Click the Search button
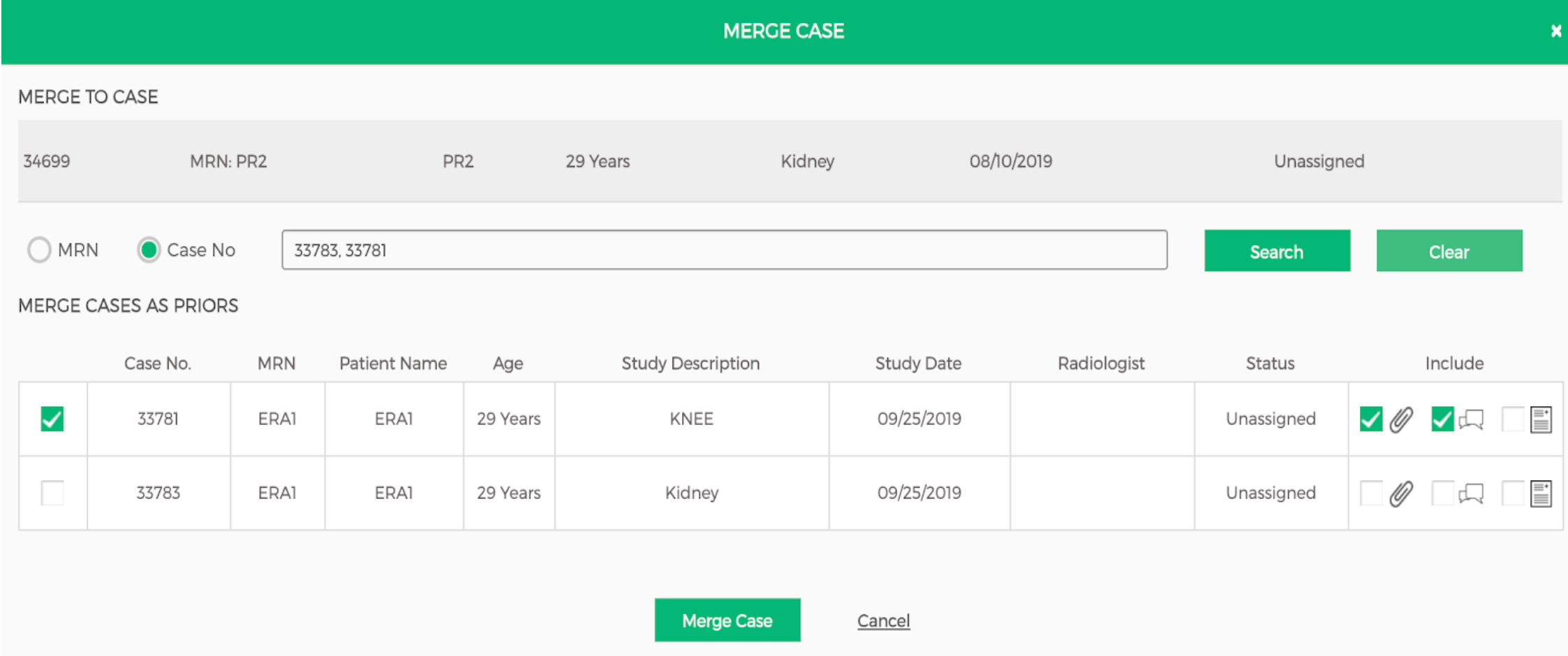Image resolution: width=1568 pixels, height=656 pixels. point(1276,251)
